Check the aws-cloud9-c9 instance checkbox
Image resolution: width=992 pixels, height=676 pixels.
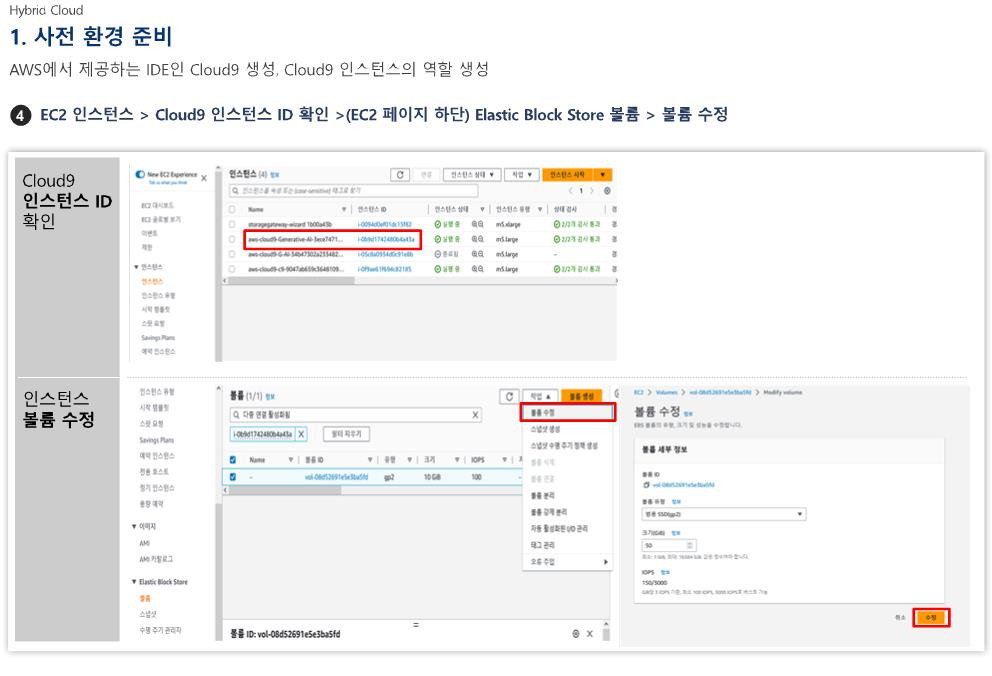(232, 269)
